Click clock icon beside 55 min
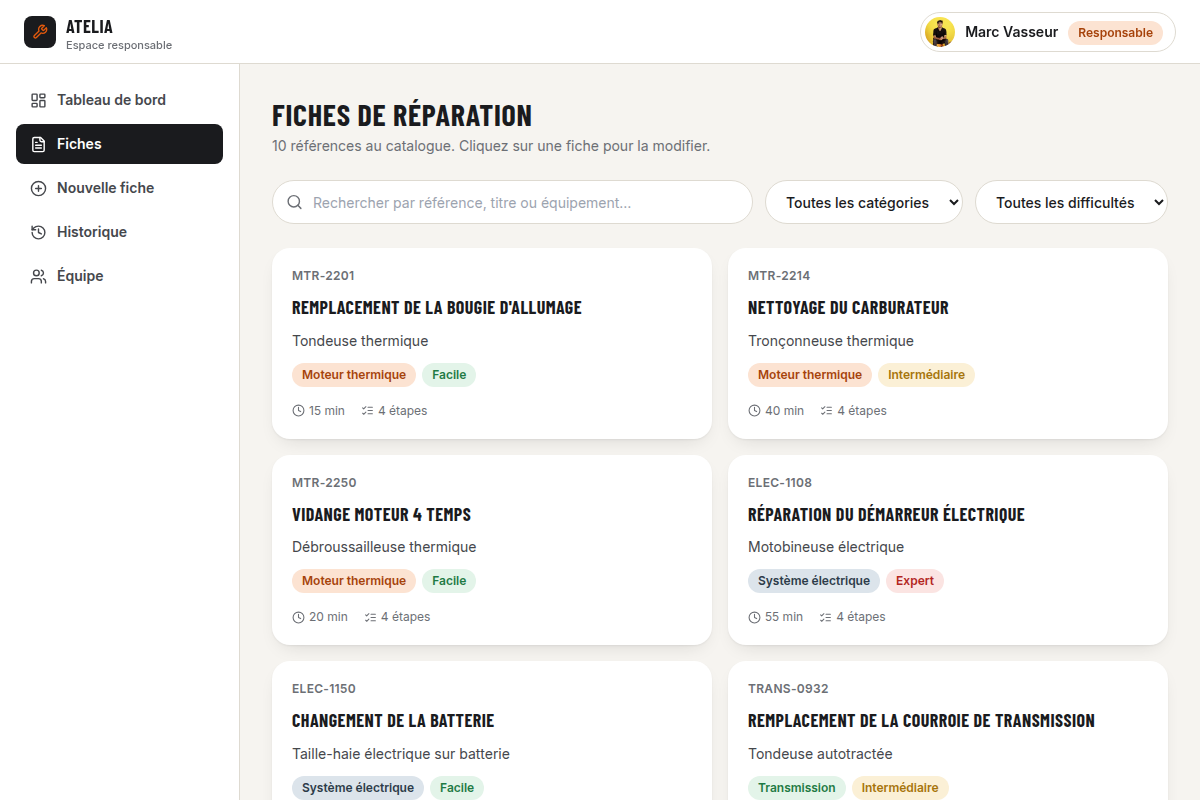Screen dimensions: 1200x800 (x=754, y=617)
